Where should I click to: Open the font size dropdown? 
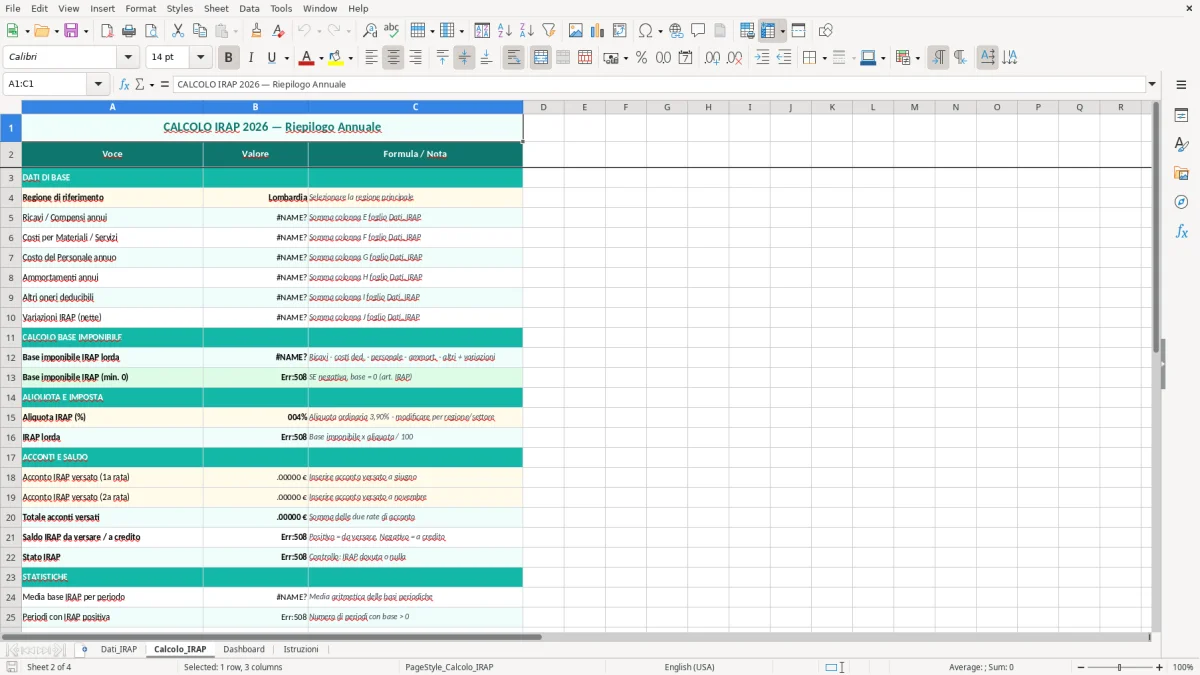click(200, 58)
